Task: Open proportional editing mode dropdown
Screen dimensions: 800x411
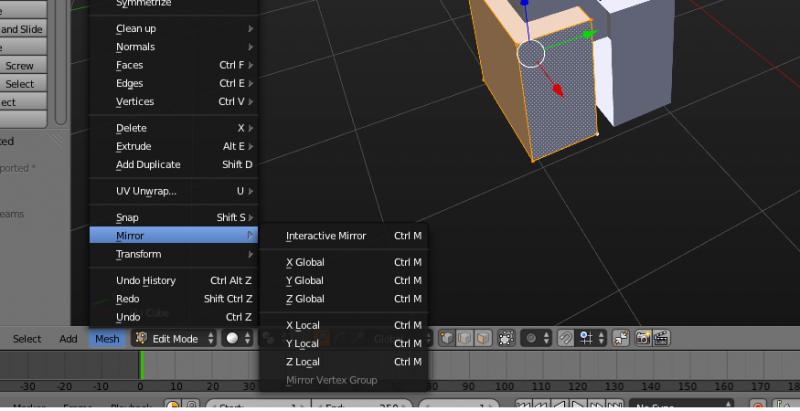Action: point(537,338)
